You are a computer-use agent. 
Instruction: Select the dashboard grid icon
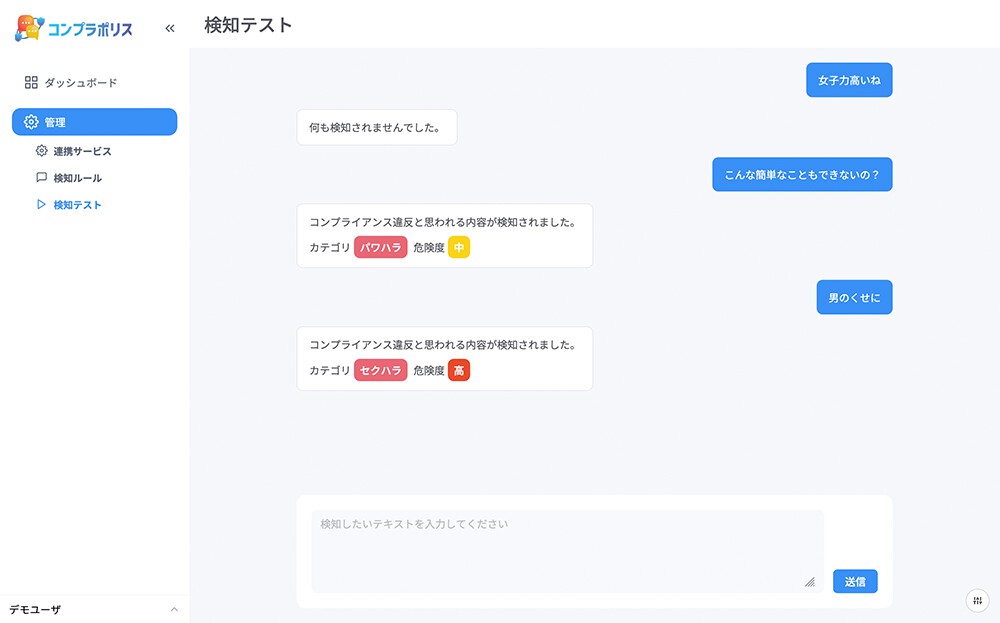31,82
